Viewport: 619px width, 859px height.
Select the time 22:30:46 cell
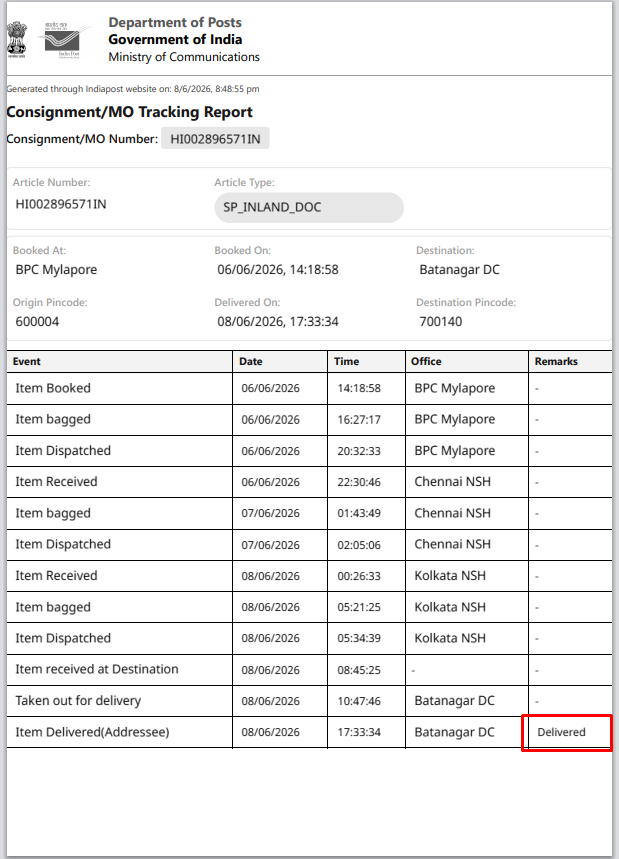pos(366,482)
